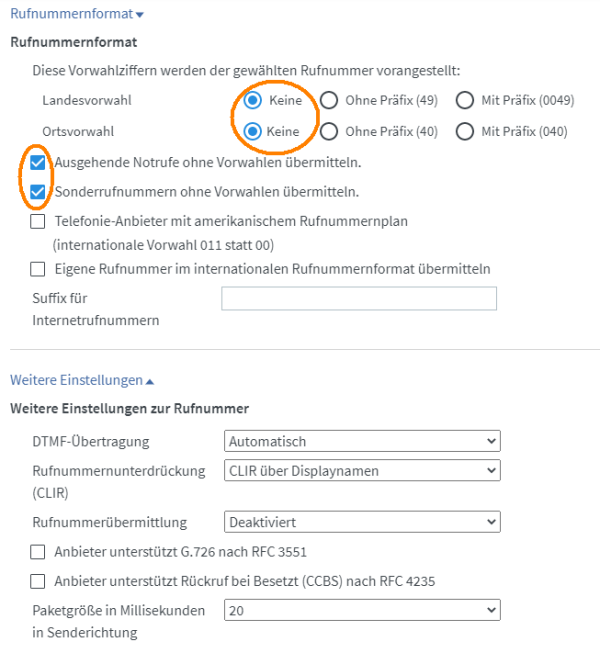Collapse the Rufnummernformat section header
The image size is (600, 653).
click(77, 14)
